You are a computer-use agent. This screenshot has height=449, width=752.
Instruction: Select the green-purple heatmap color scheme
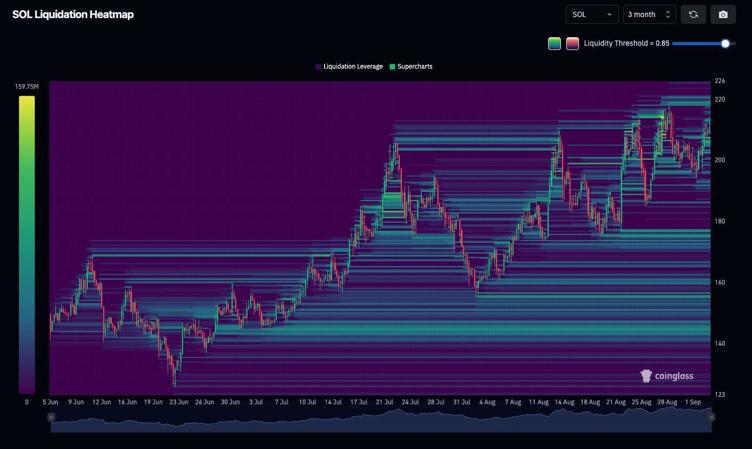pyautogui.click(x=554, y=43)
